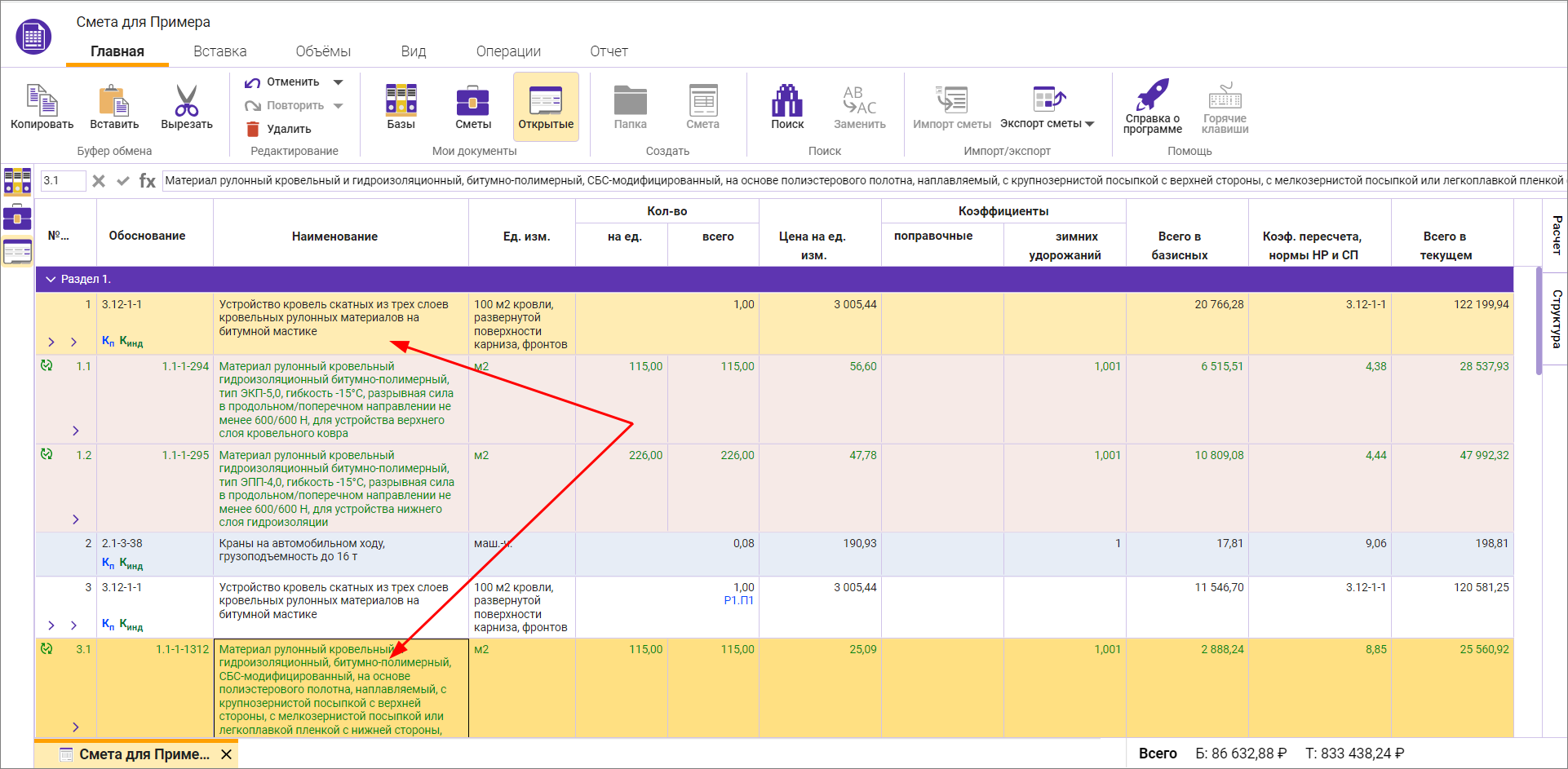Select Краны на автомобильном ходу name cell
Screen dimensions: 1568x769
(341, 555)
